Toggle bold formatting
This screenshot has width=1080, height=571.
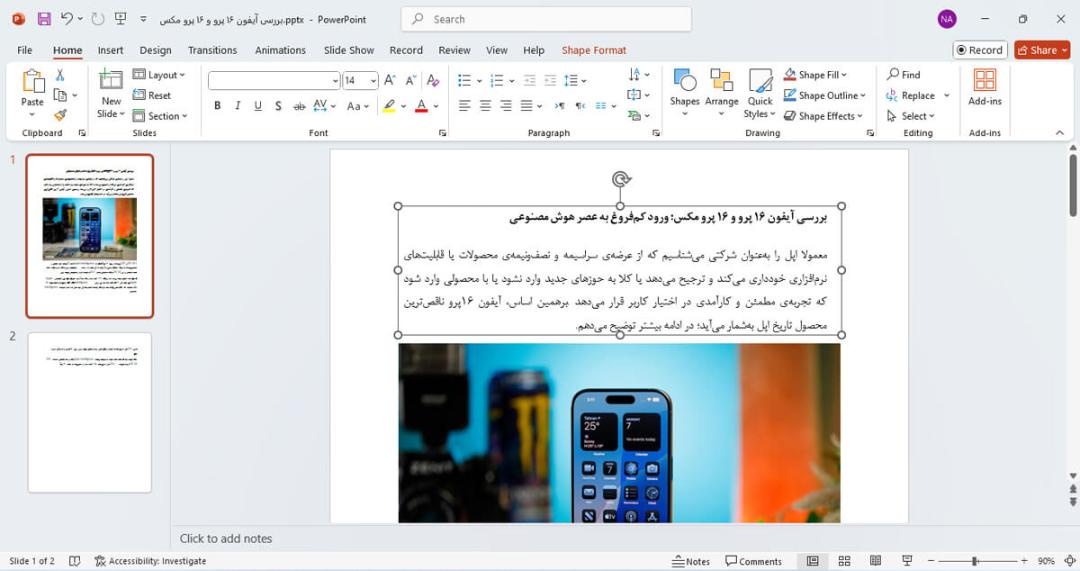click(x=218, y=106)
